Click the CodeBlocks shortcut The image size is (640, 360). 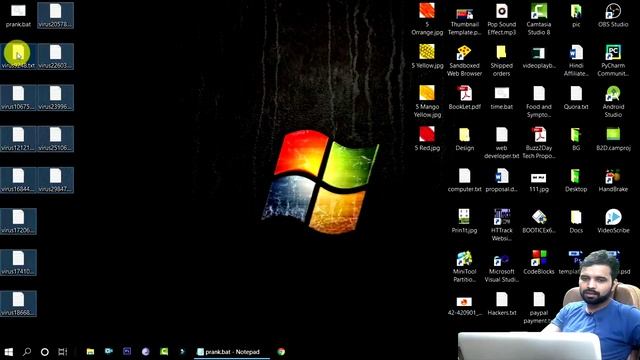[x=539, y=263]
